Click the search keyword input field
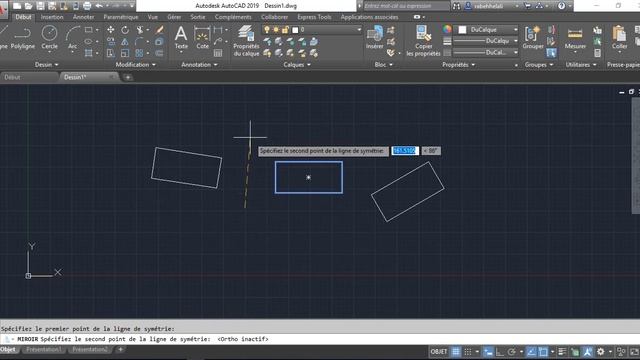 point(406,6)
